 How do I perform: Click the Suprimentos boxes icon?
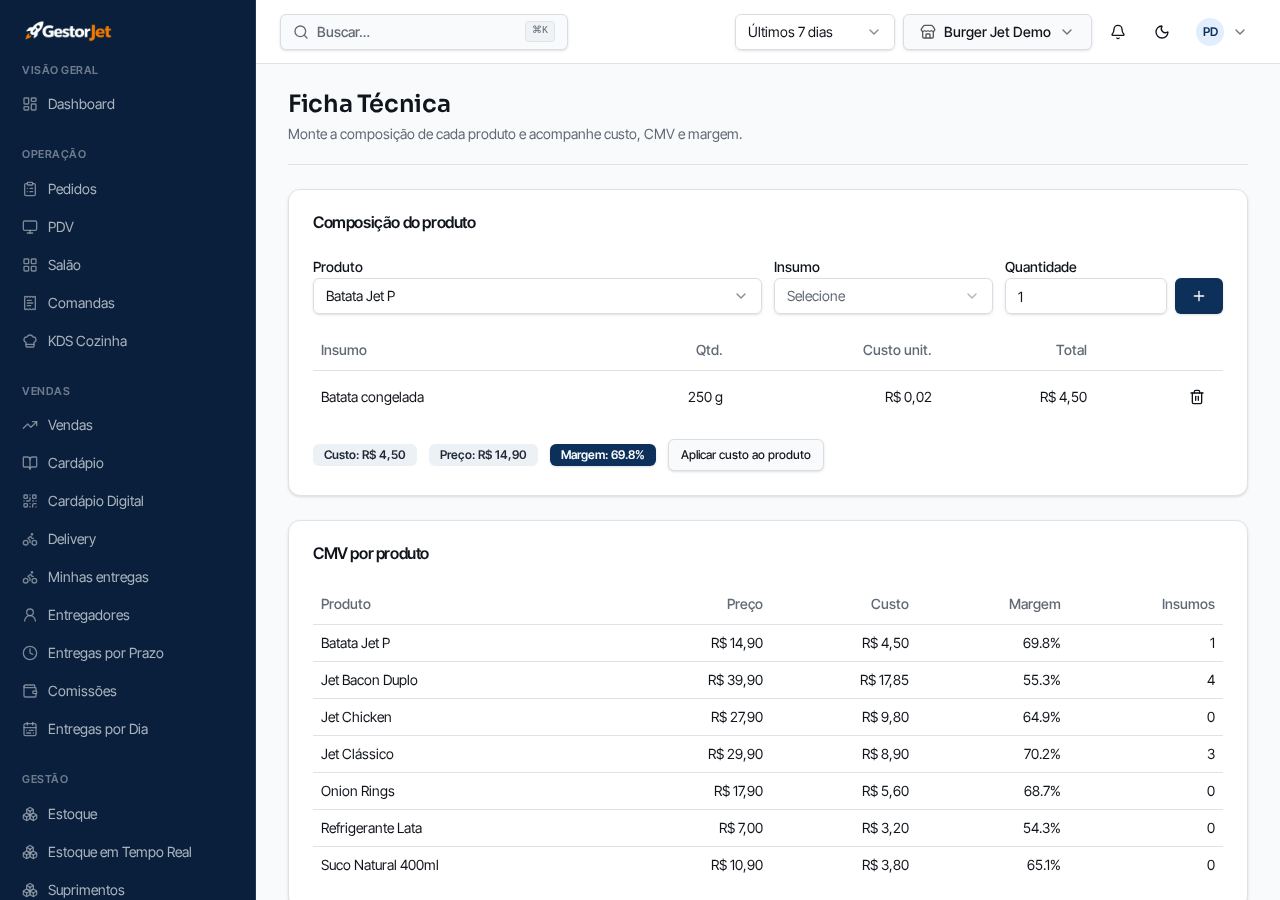(x=30, y=890)
